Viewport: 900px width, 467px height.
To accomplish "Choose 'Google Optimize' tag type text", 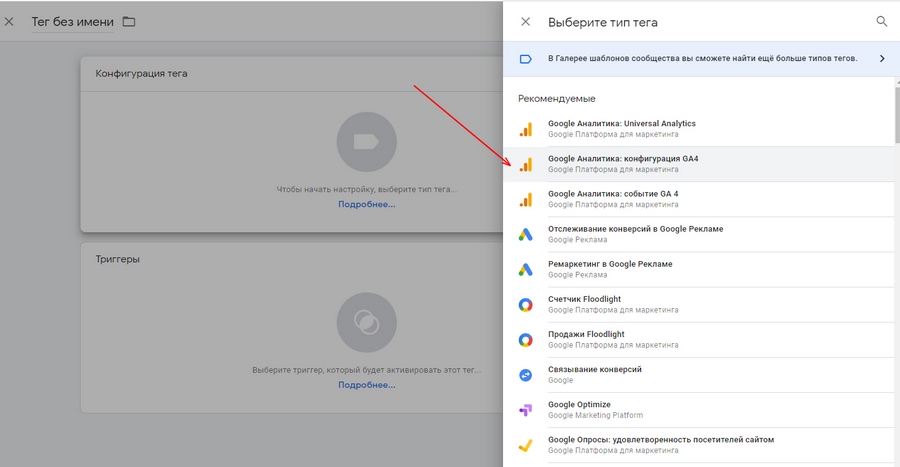I will [579, 404].
